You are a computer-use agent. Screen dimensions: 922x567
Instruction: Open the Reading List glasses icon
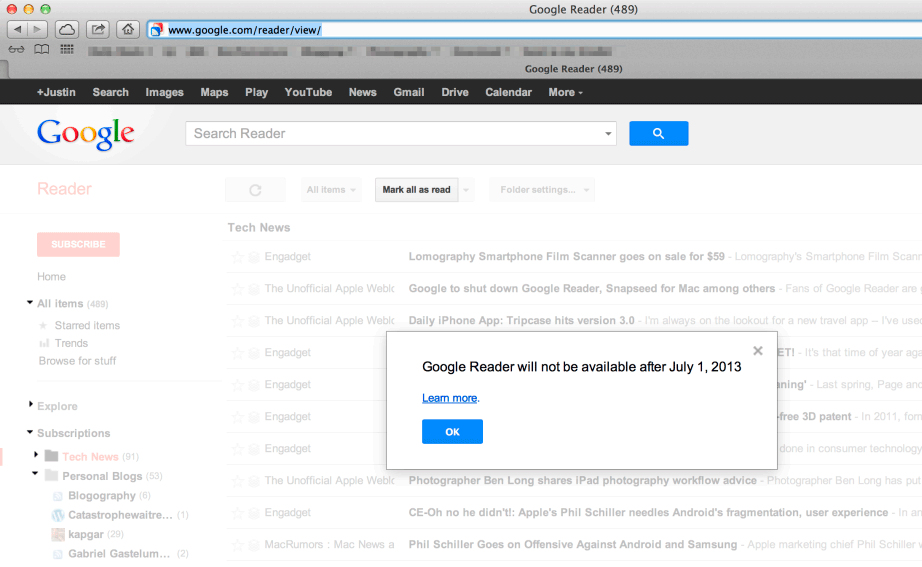tap(16, 49)
